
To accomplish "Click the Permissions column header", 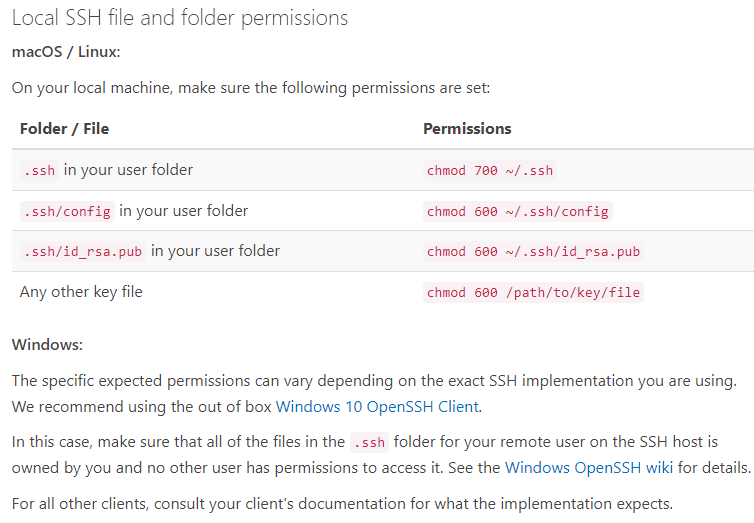I will (x=467, y=129).
